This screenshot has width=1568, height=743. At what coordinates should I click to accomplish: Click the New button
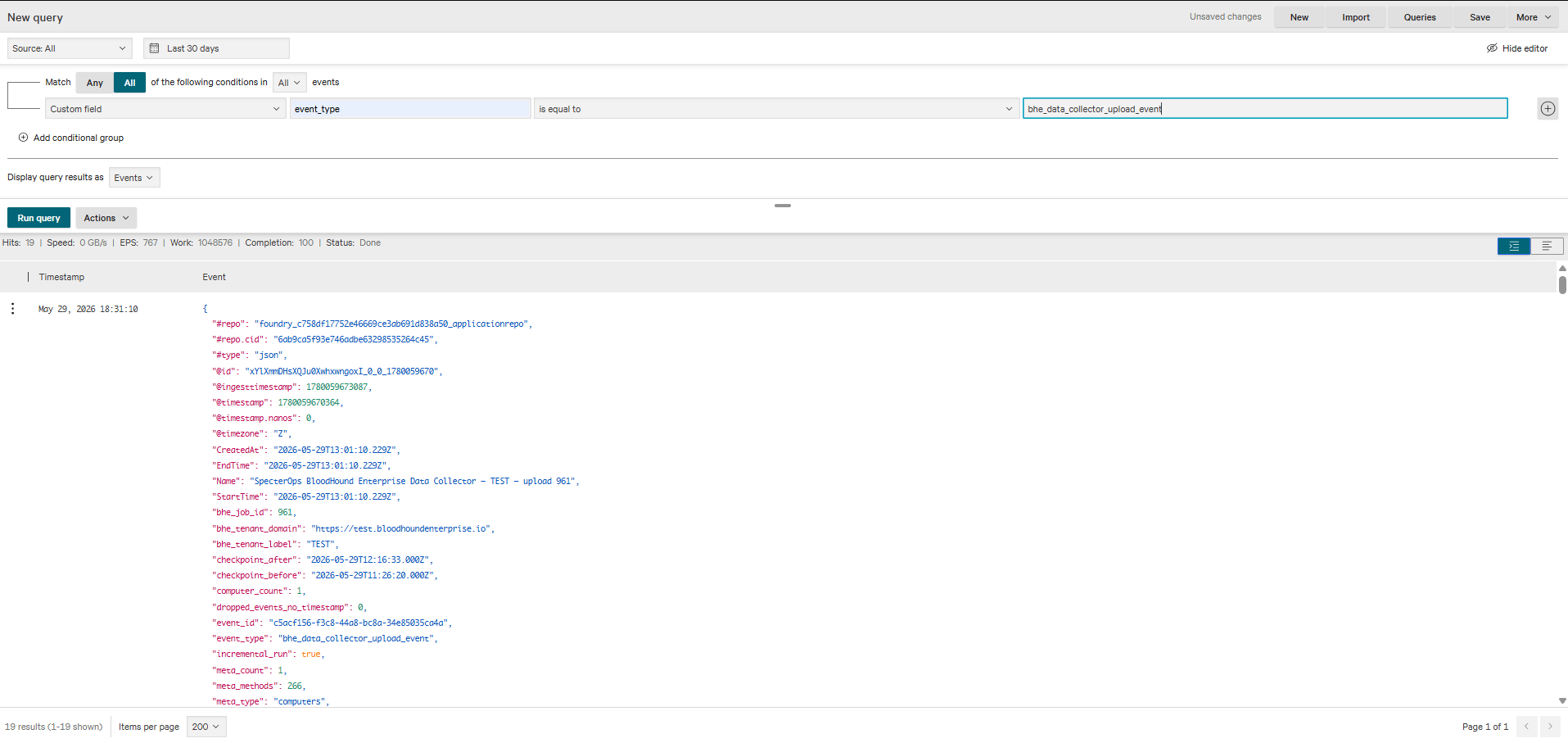(x=1299, y=17)
